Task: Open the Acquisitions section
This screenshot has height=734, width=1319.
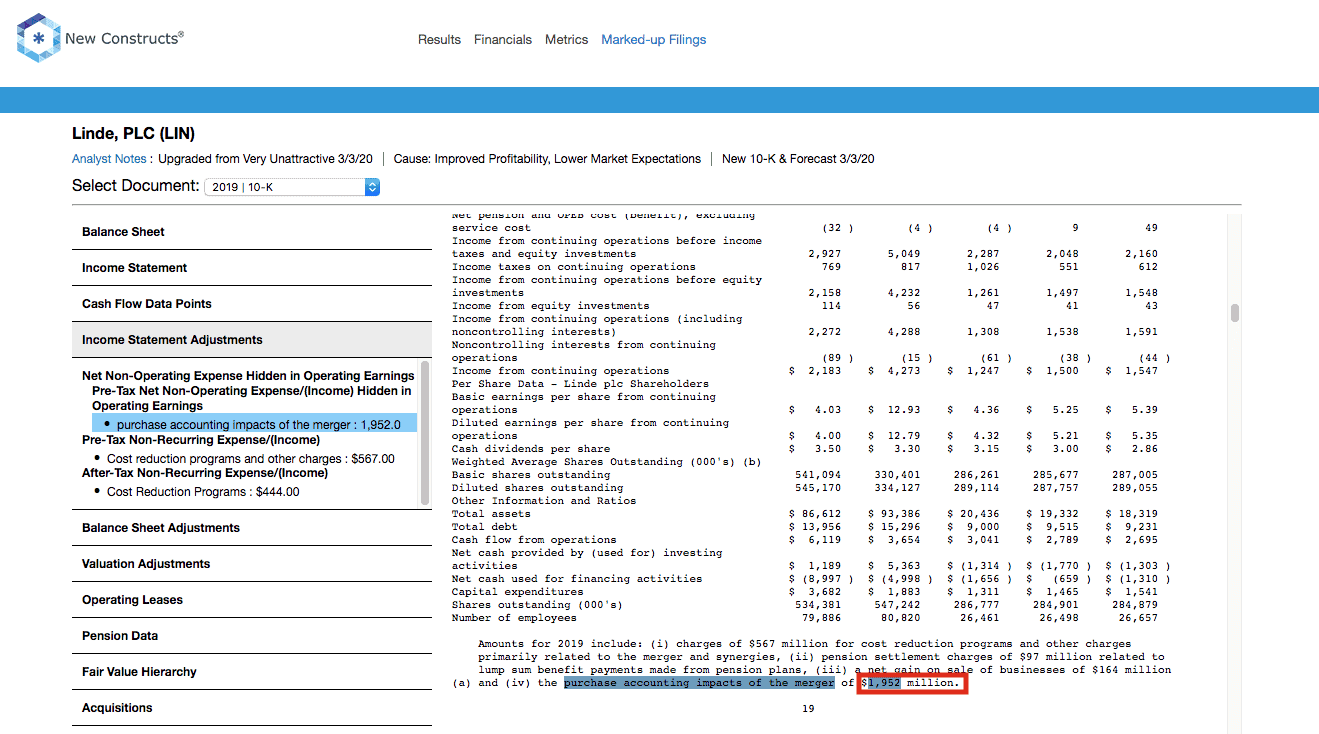Action: coord(252,708)
